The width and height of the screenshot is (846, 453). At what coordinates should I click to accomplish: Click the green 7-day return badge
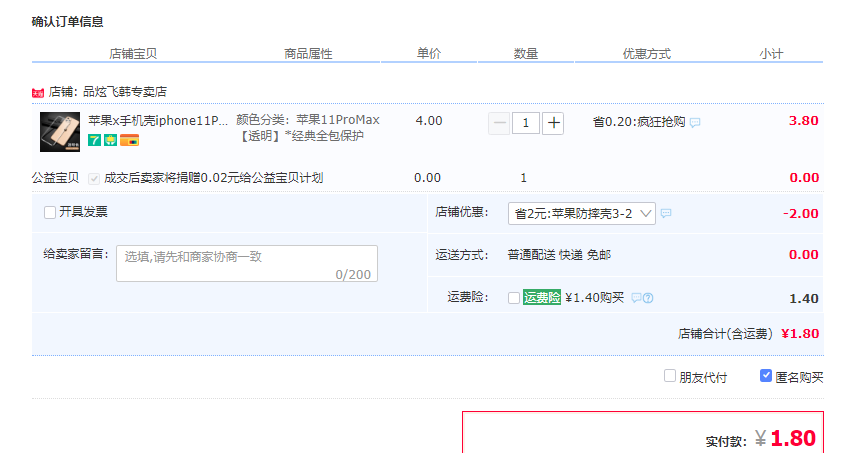[x=94, y=140]
